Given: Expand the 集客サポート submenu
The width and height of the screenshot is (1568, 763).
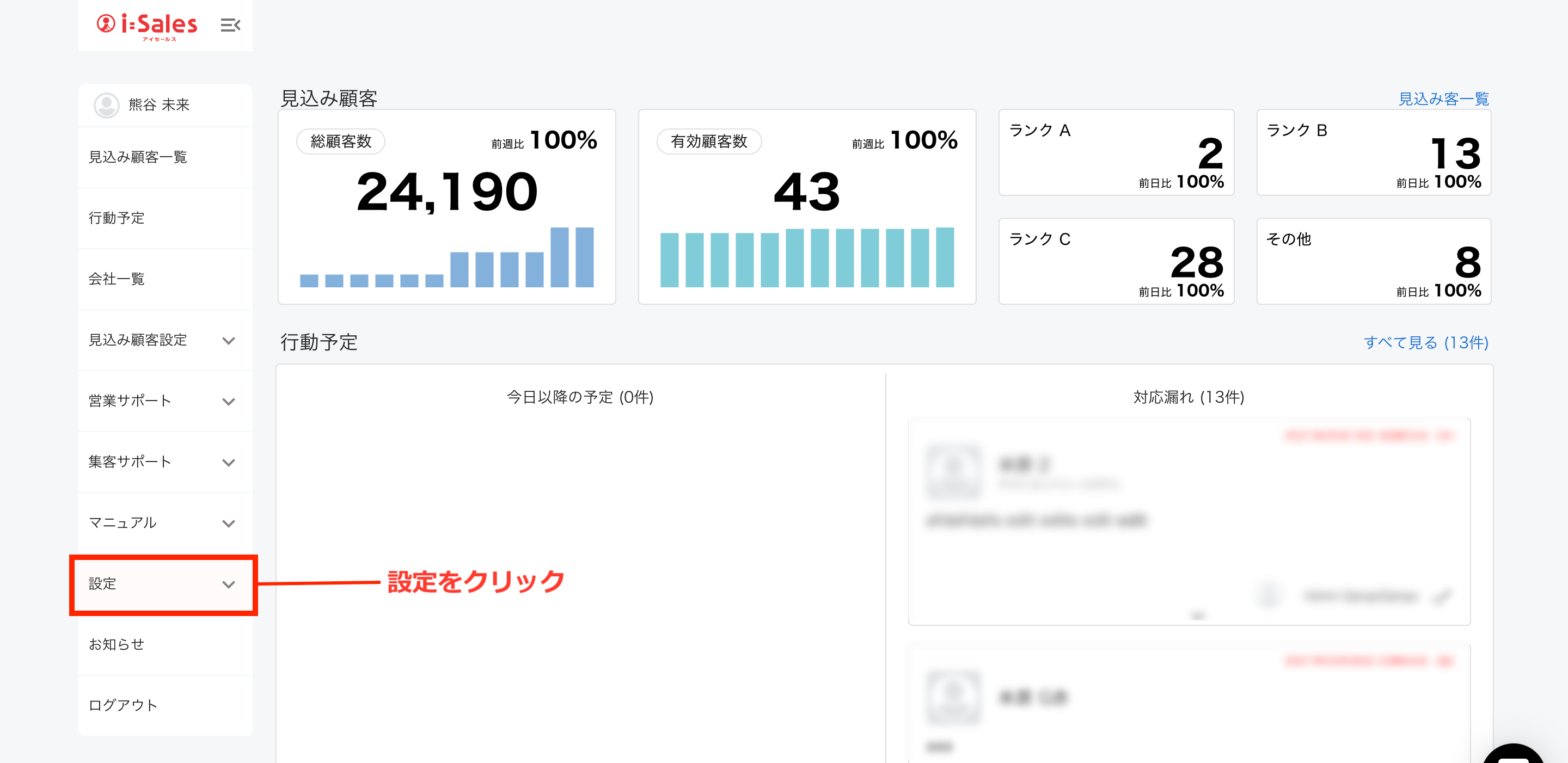Looking at the screenshot, I should tap(228, 462).
